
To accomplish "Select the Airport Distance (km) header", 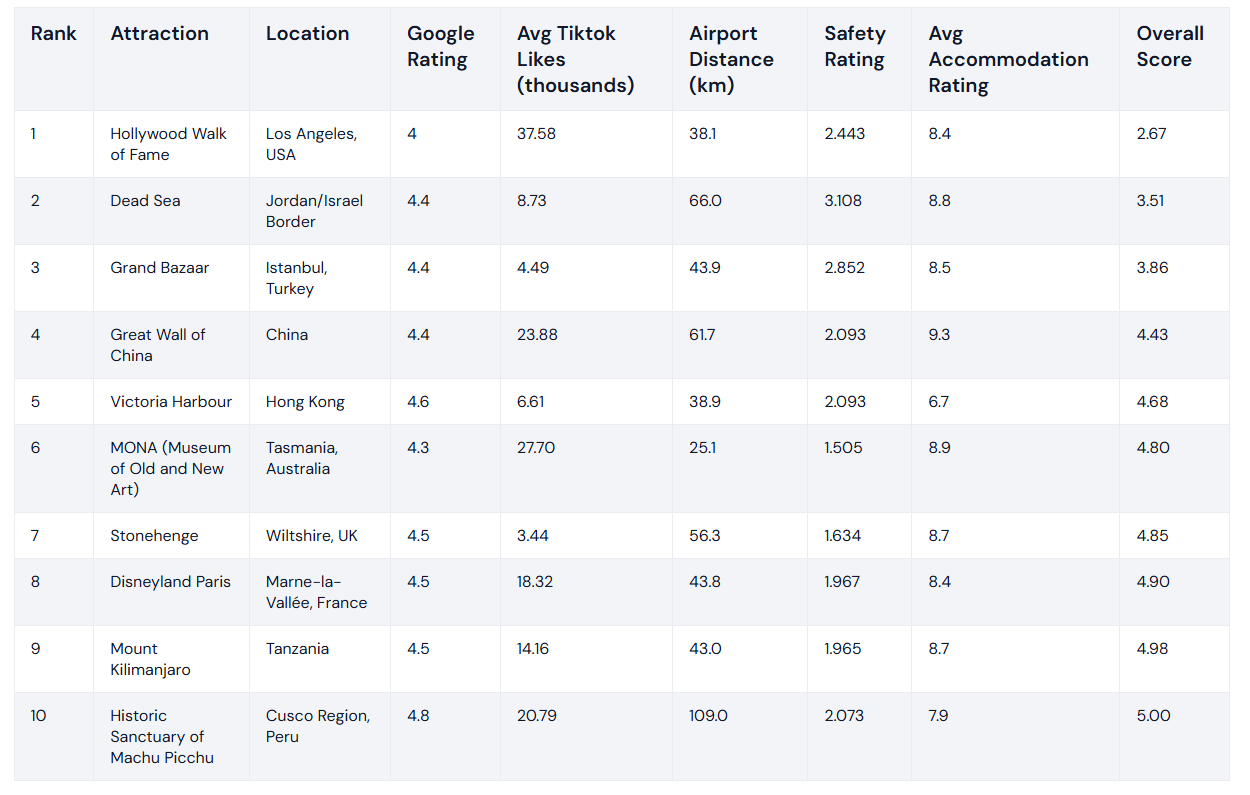I will click(731, 59).
